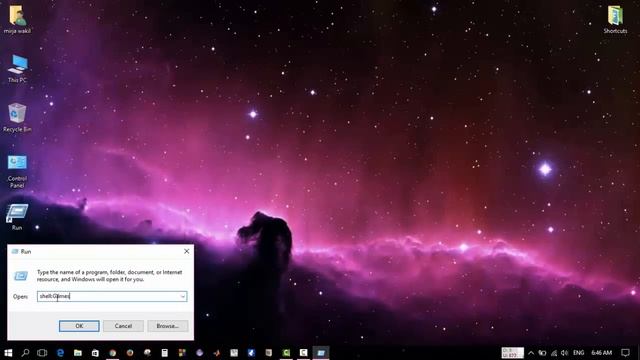
Task: Select the This PC desktop icon
Action: click(x=17, y=68)
